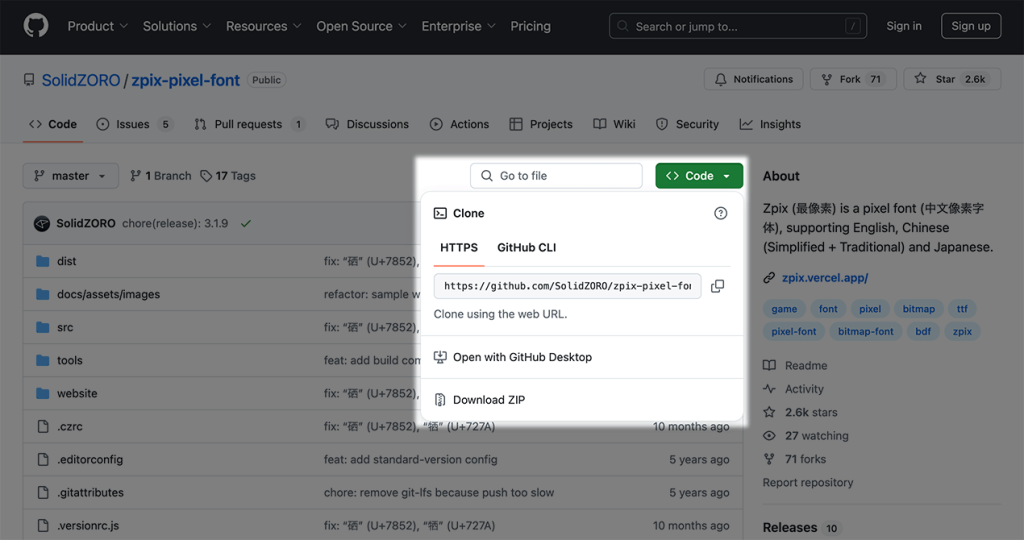Image resolution: width=1024 pixels, height=540 pixels.
Task: Open the Pull requests tab
Action: (249, 124)
